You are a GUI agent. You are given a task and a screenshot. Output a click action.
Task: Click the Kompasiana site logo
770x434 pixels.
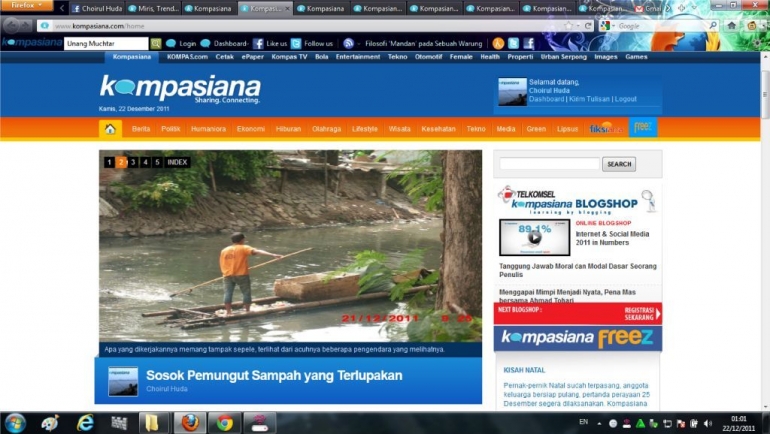click(180, 88)
